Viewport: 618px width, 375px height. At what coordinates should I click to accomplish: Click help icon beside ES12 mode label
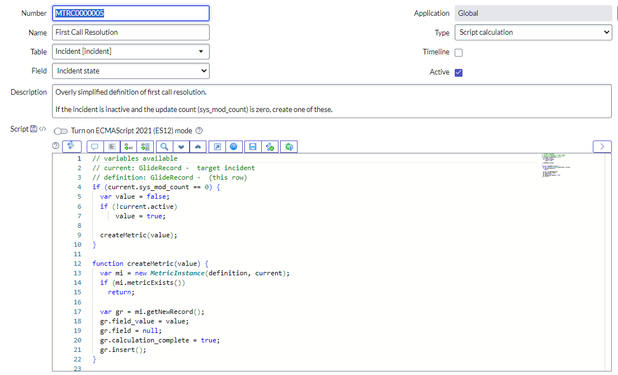(199, 131)
